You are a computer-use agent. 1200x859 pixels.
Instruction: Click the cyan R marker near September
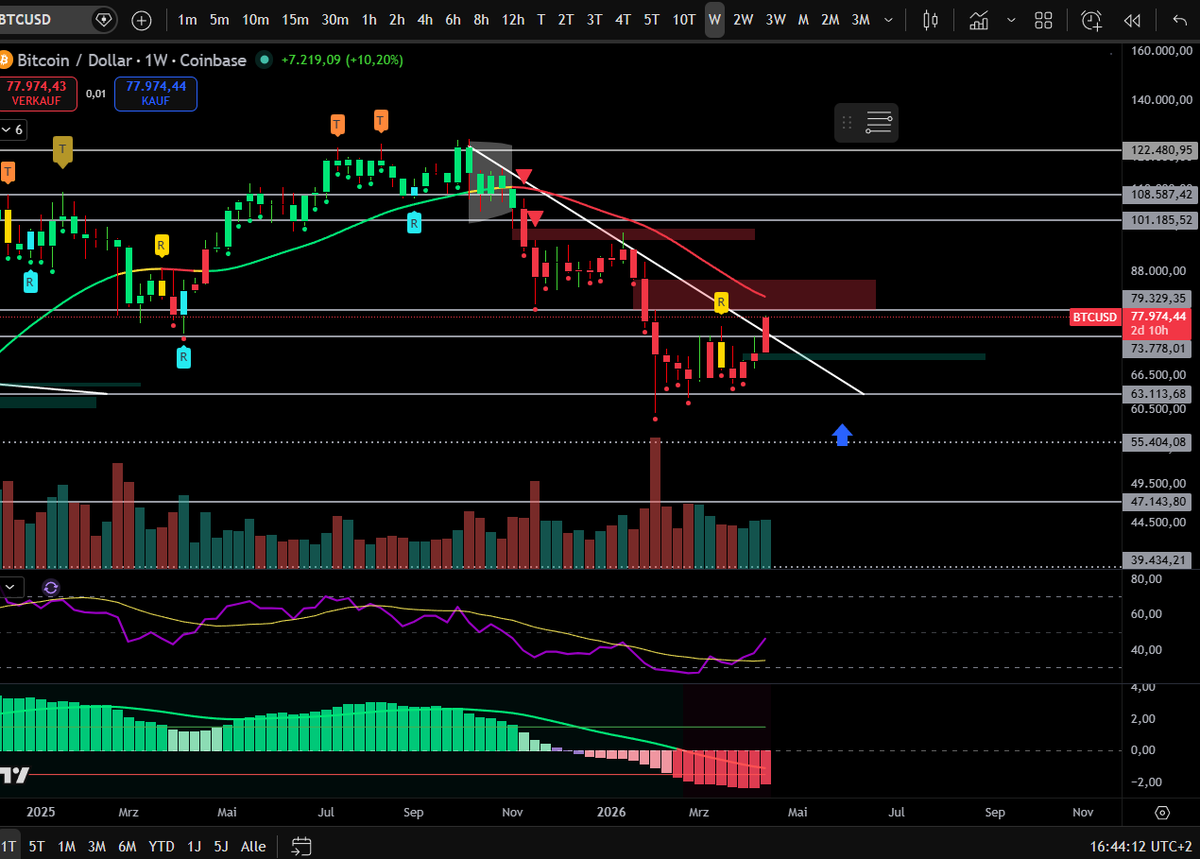tap(413, 222)
